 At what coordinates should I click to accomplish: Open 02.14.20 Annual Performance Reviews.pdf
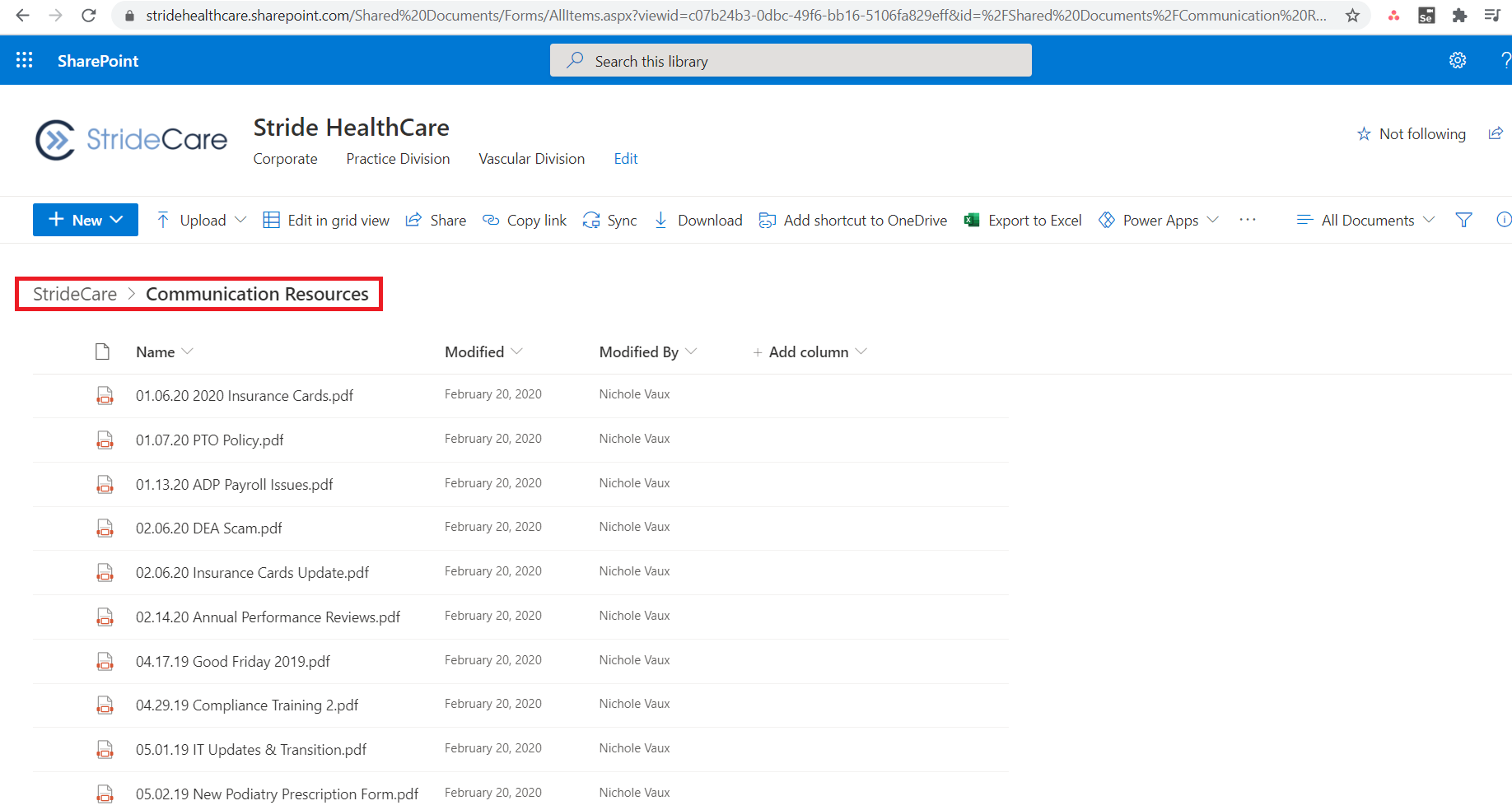pos(268,617)
